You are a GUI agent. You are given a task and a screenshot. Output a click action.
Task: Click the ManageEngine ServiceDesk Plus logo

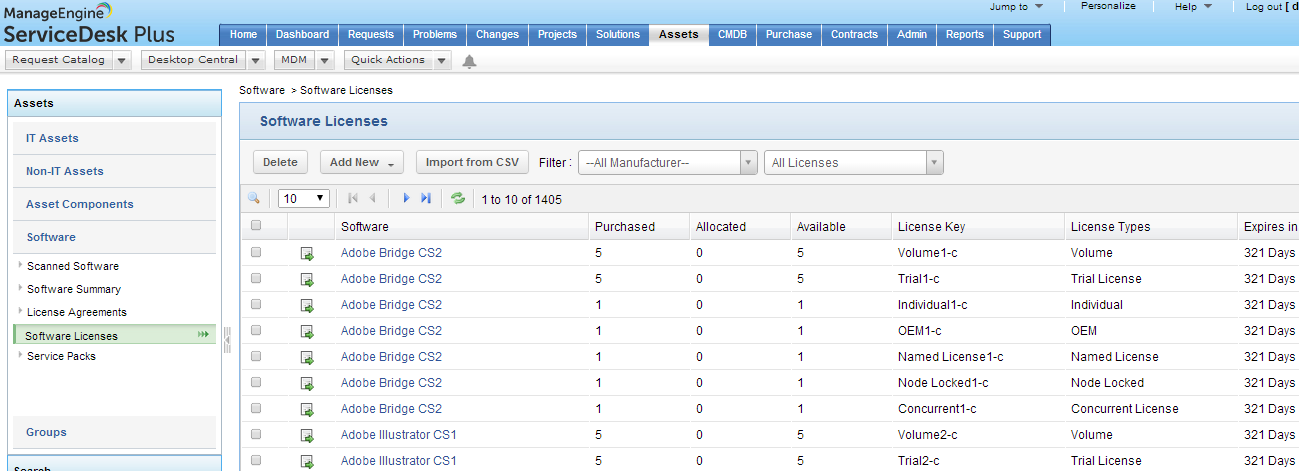pos(90,24)
